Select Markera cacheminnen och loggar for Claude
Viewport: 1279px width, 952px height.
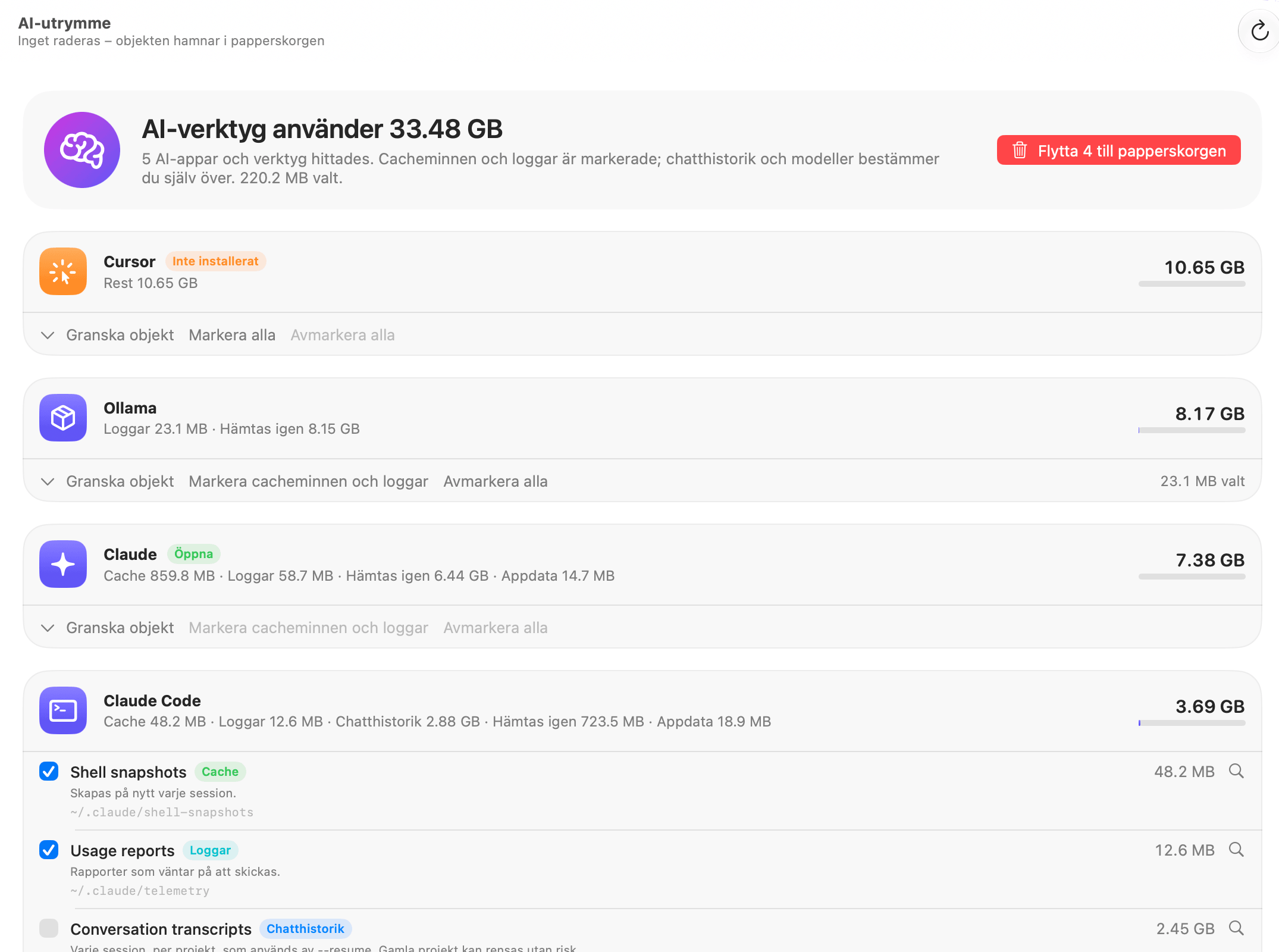click(308, 628)
